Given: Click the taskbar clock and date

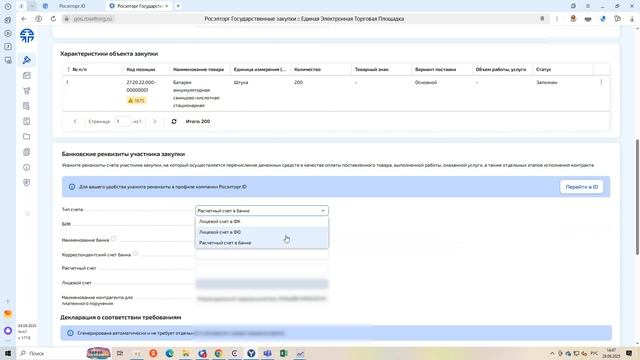Looking at the screenshot, I should point(611,353).
